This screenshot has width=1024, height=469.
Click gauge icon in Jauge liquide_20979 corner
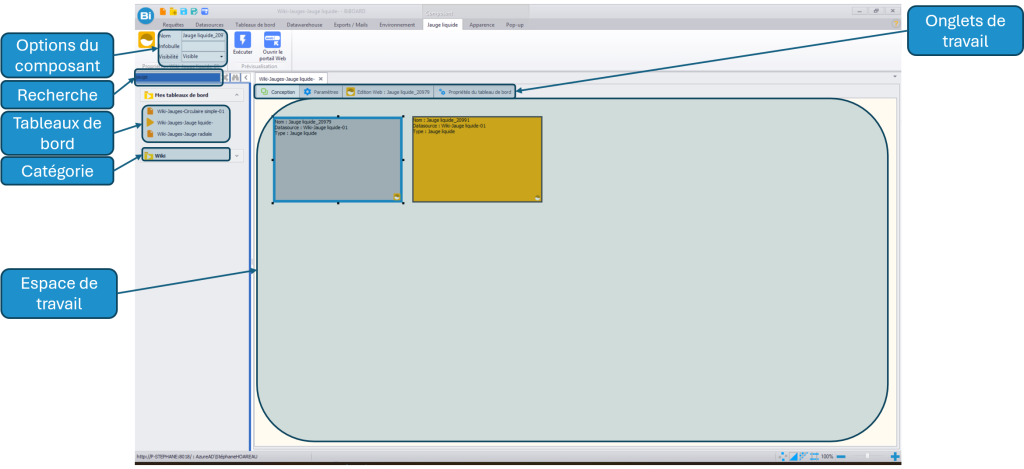coord(396,196)
